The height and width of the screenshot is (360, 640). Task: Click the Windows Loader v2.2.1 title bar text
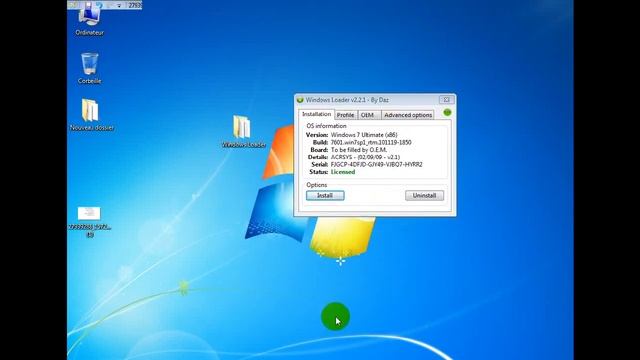click(347, 100)
